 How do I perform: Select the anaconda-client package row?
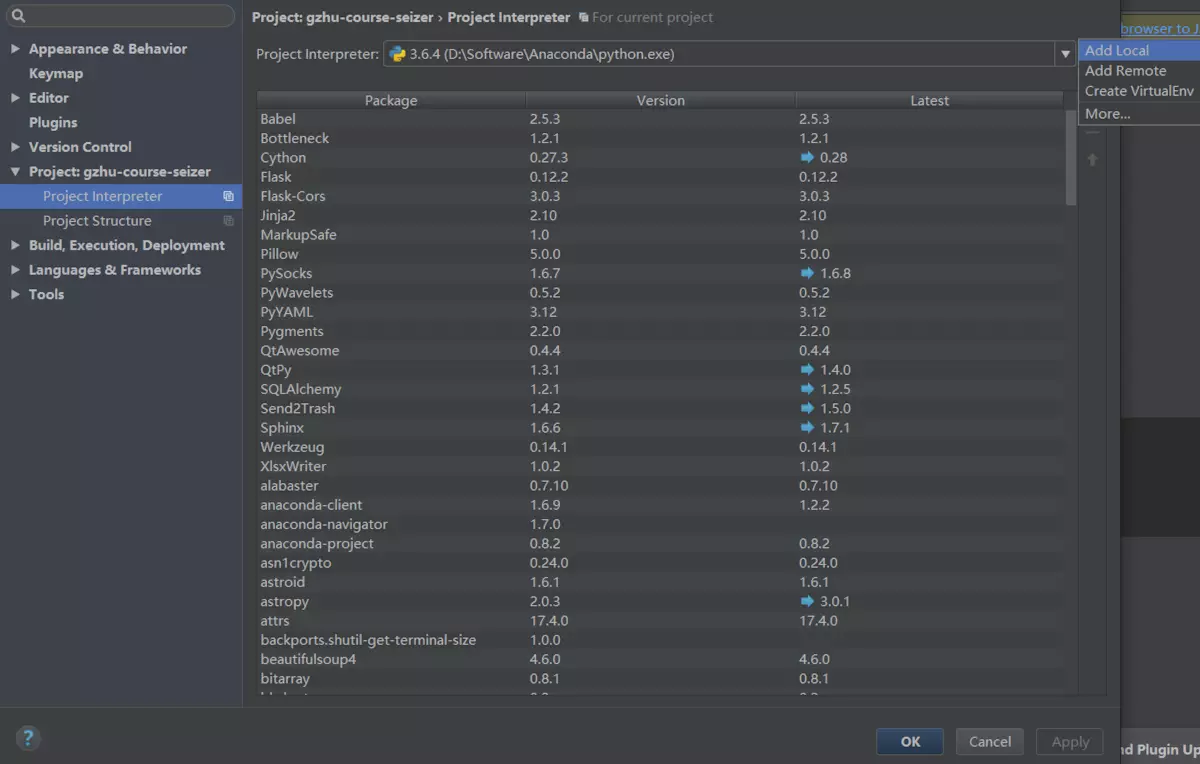coord(661,505)
